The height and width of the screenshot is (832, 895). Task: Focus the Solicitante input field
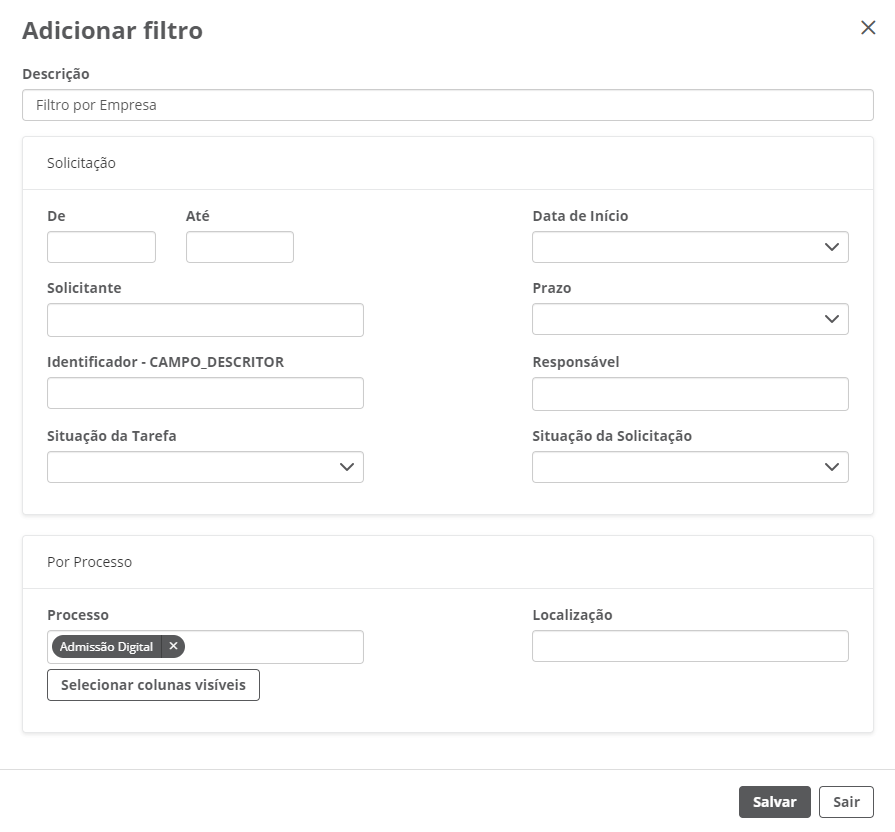coord(205,320)
